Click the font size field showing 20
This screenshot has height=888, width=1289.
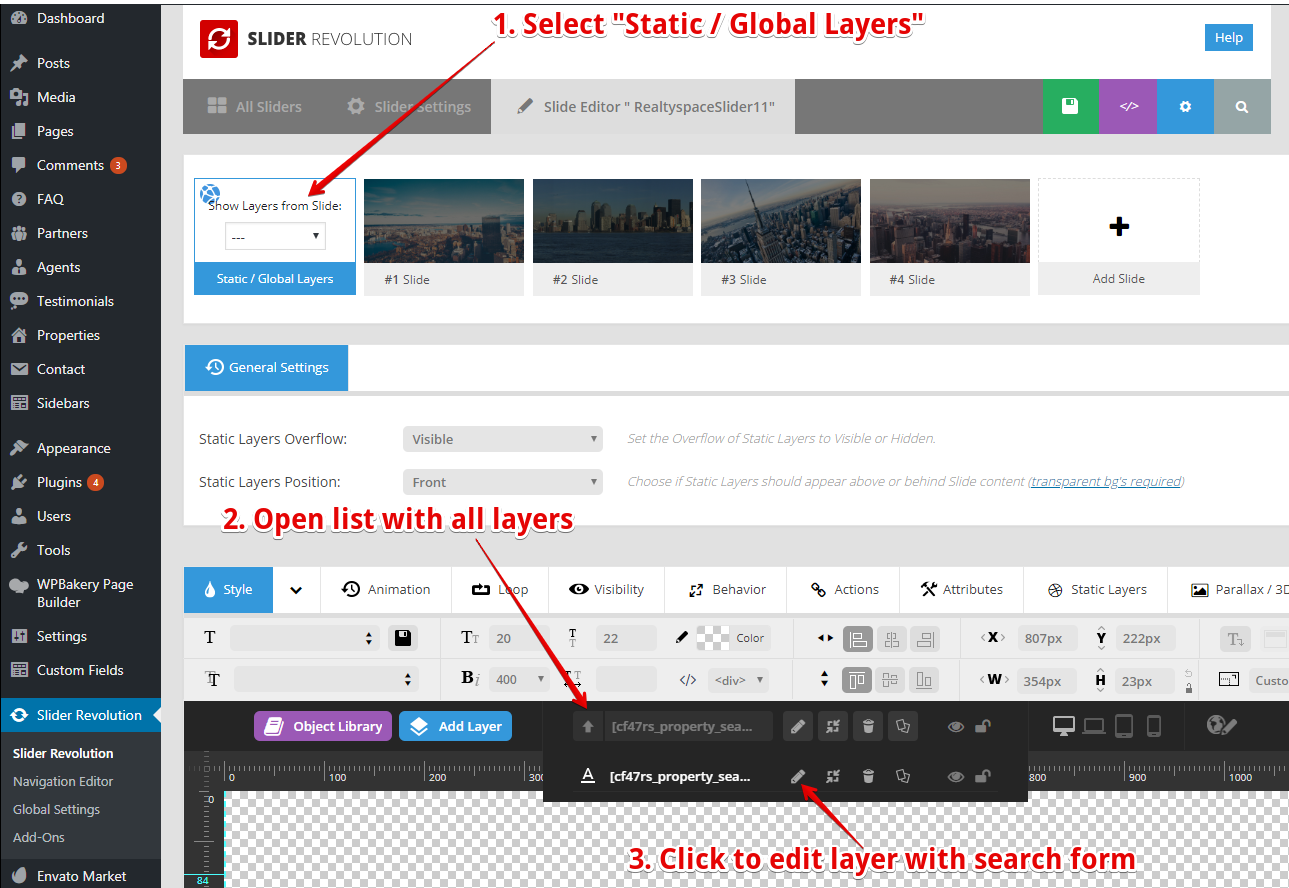click(519, 638)
